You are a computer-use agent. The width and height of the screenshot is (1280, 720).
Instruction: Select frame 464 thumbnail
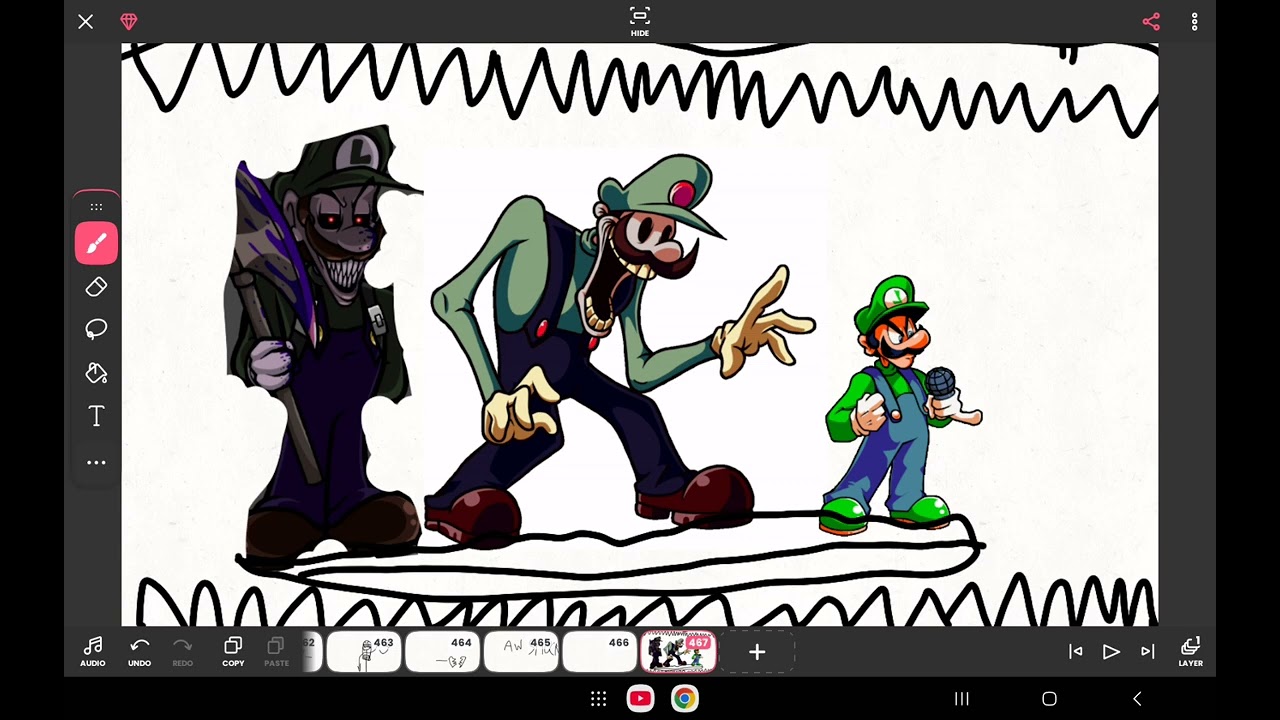click(442, 652)
